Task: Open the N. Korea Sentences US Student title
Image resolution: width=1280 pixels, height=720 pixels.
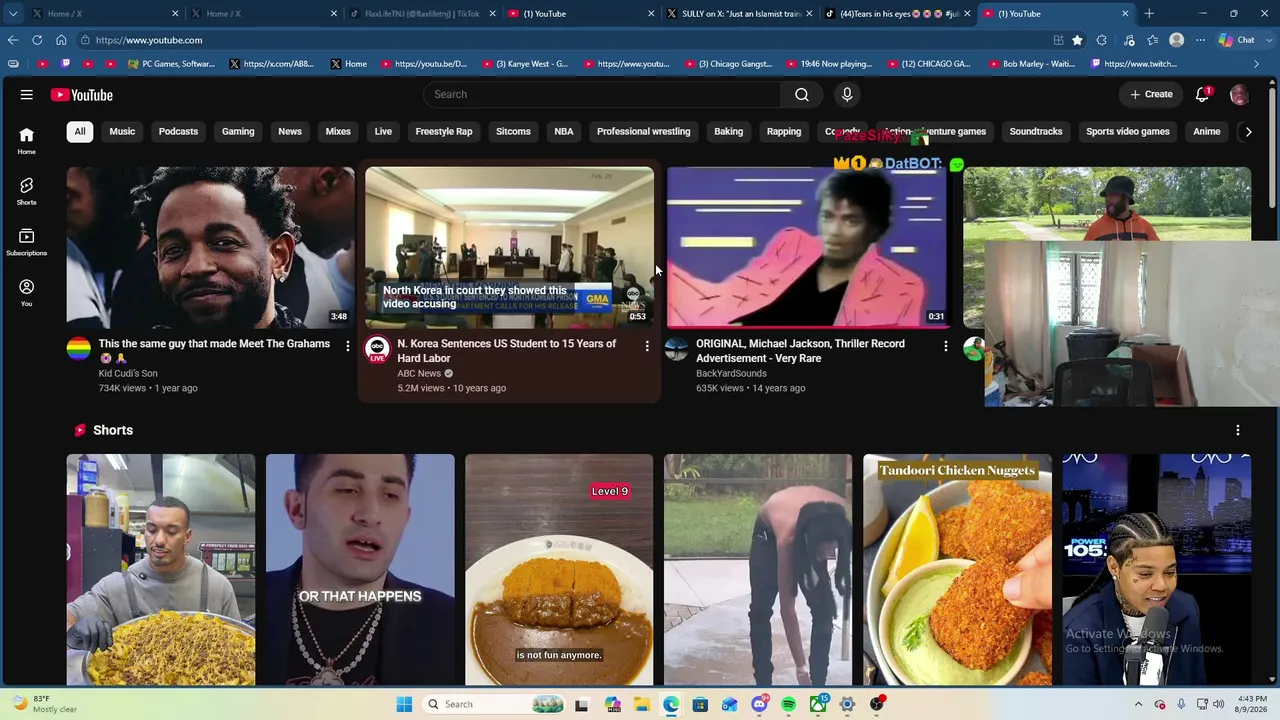Action: [507, 351]
